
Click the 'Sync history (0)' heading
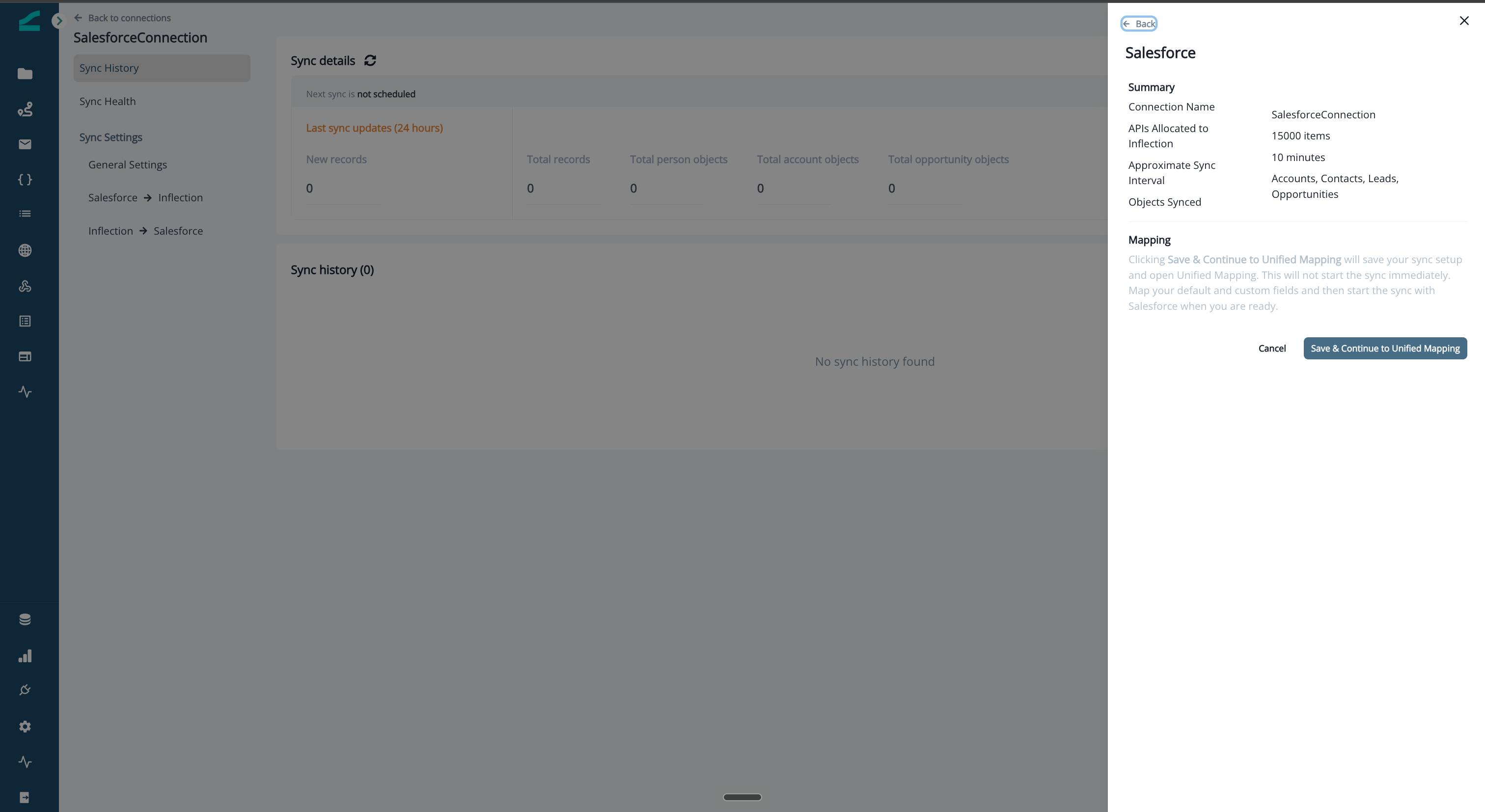pyautogui.click(x=332, y=271)
